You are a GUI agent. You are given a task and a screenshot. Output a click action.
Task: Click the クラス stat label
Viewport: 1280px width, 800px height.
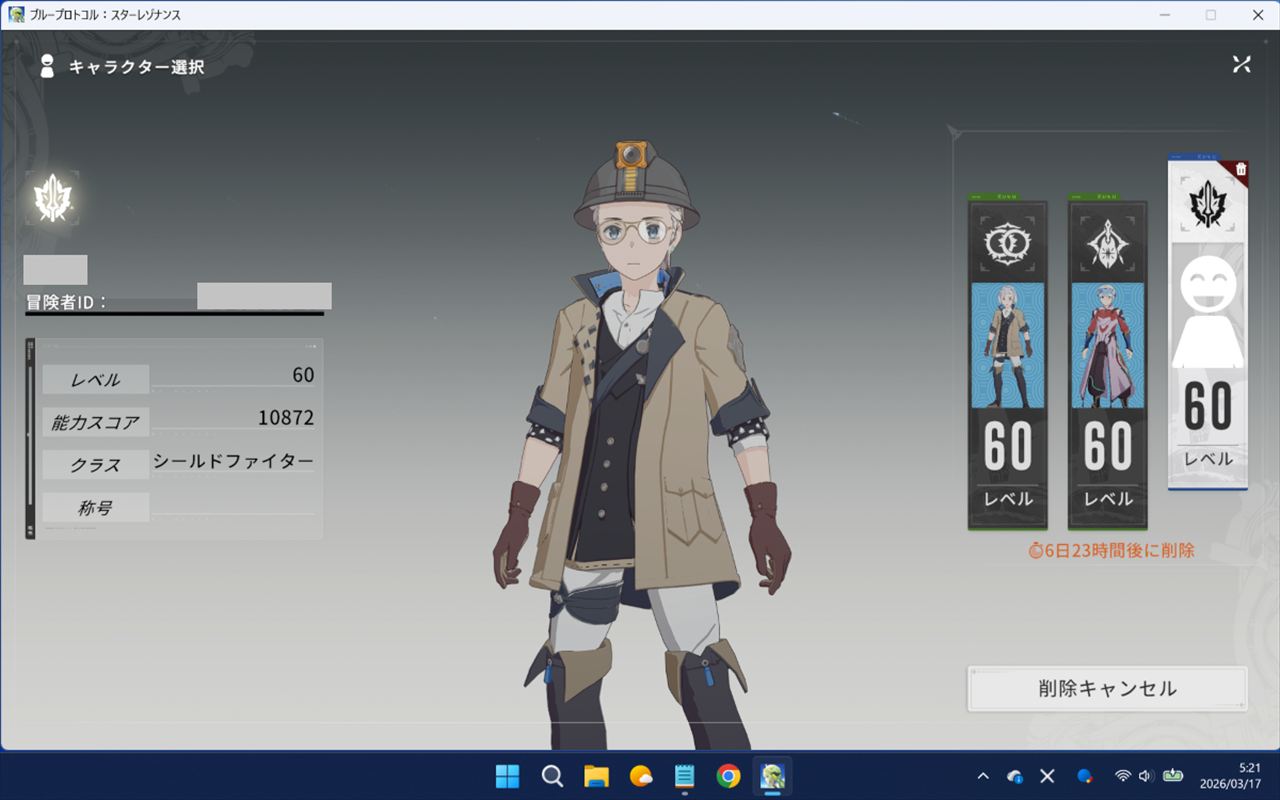point(96,465)
